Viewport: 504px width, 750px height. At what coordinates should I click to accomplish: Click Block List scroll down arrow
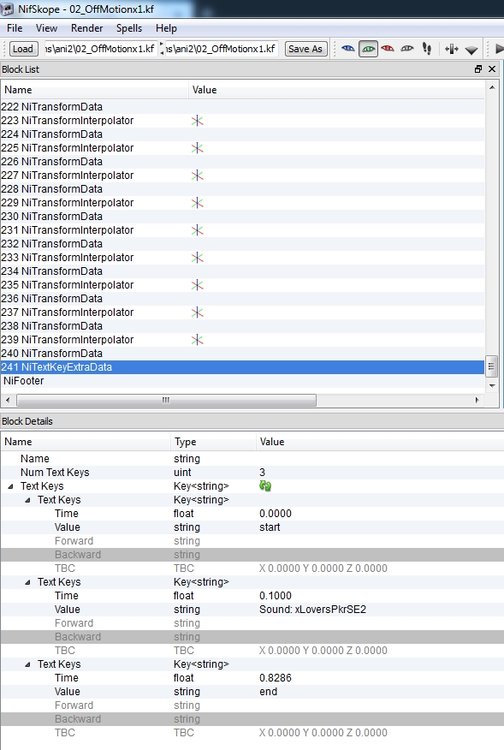[x=492, y=386]
